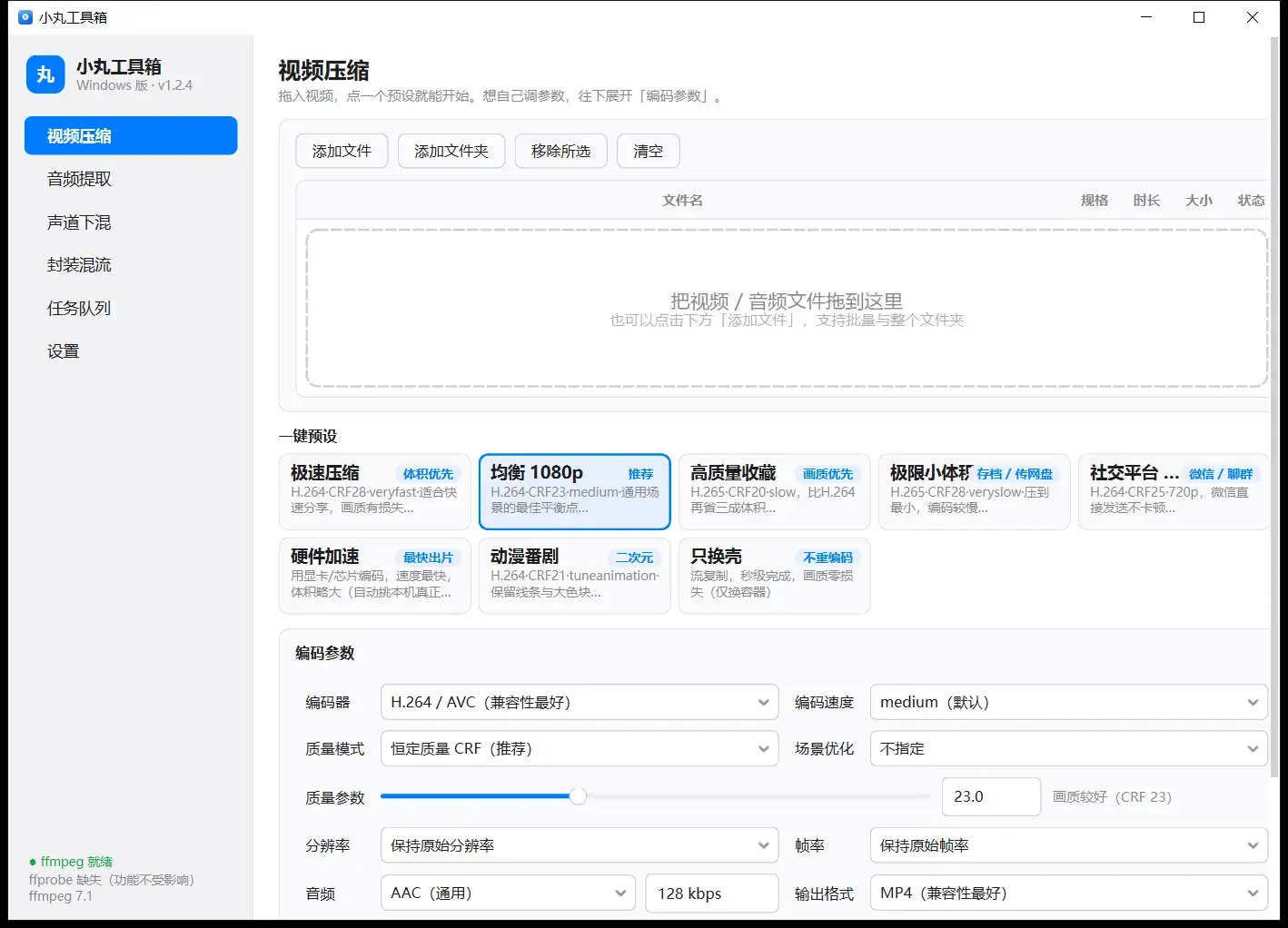The width and height of the screenshot is (1288, 928).
Task: Select the 极速压缩 preset
Action: pyautogui.click(x=375, y=491)
